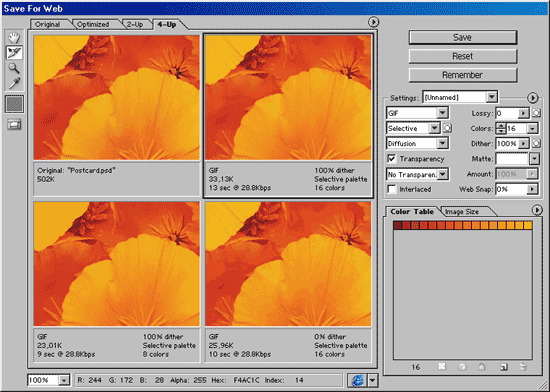Switch to the Optimized tab
550x392 pixels.
pos(93,24)
